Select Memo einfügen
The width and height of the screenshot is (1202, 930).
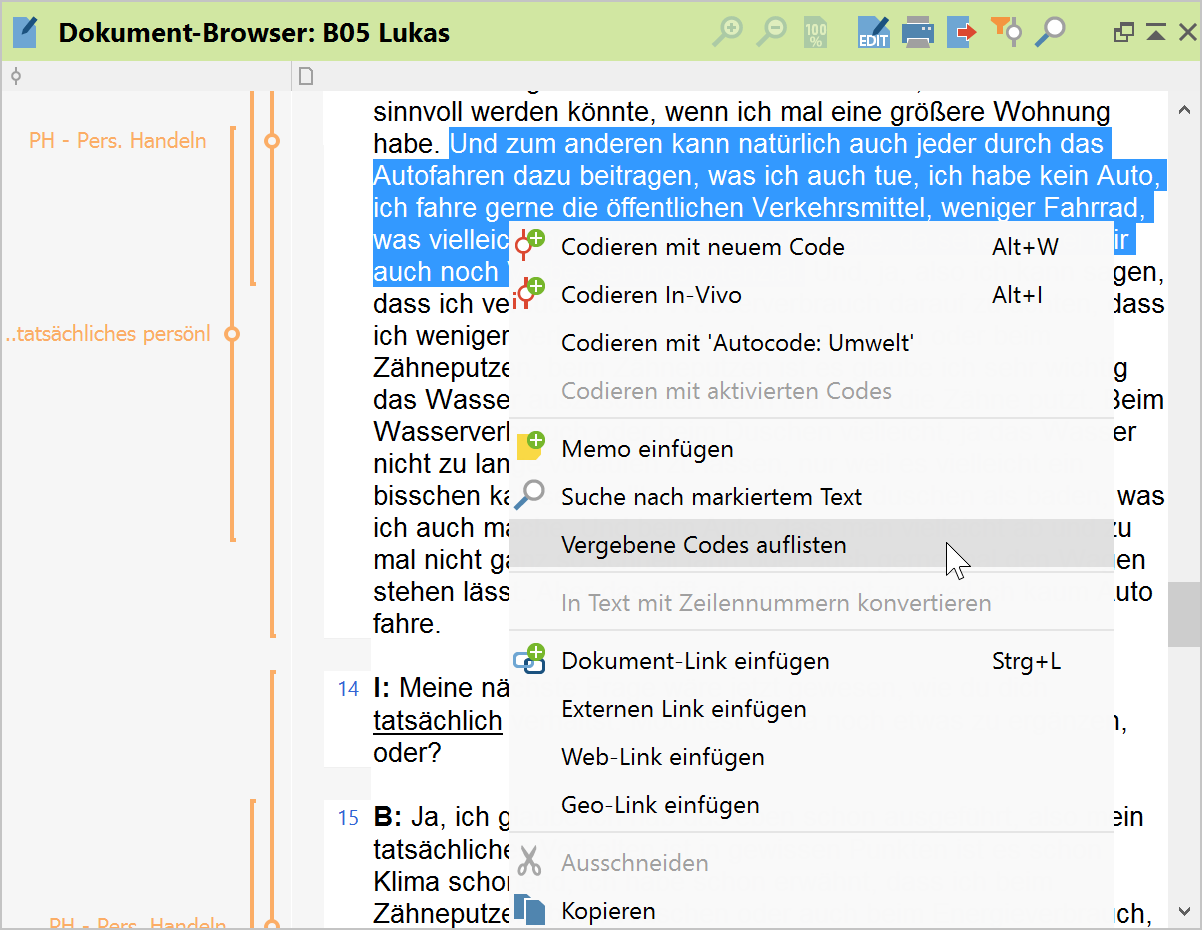(811, 449)
